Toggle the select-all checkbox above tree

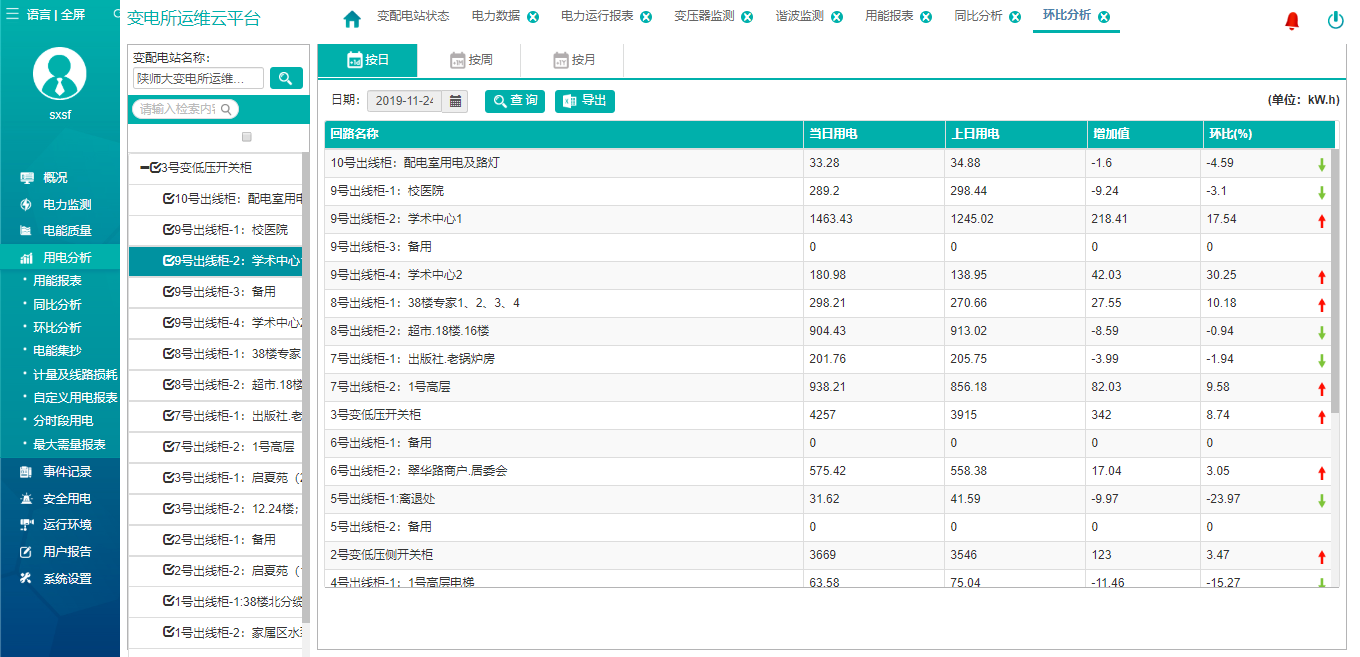click(247, 137)
